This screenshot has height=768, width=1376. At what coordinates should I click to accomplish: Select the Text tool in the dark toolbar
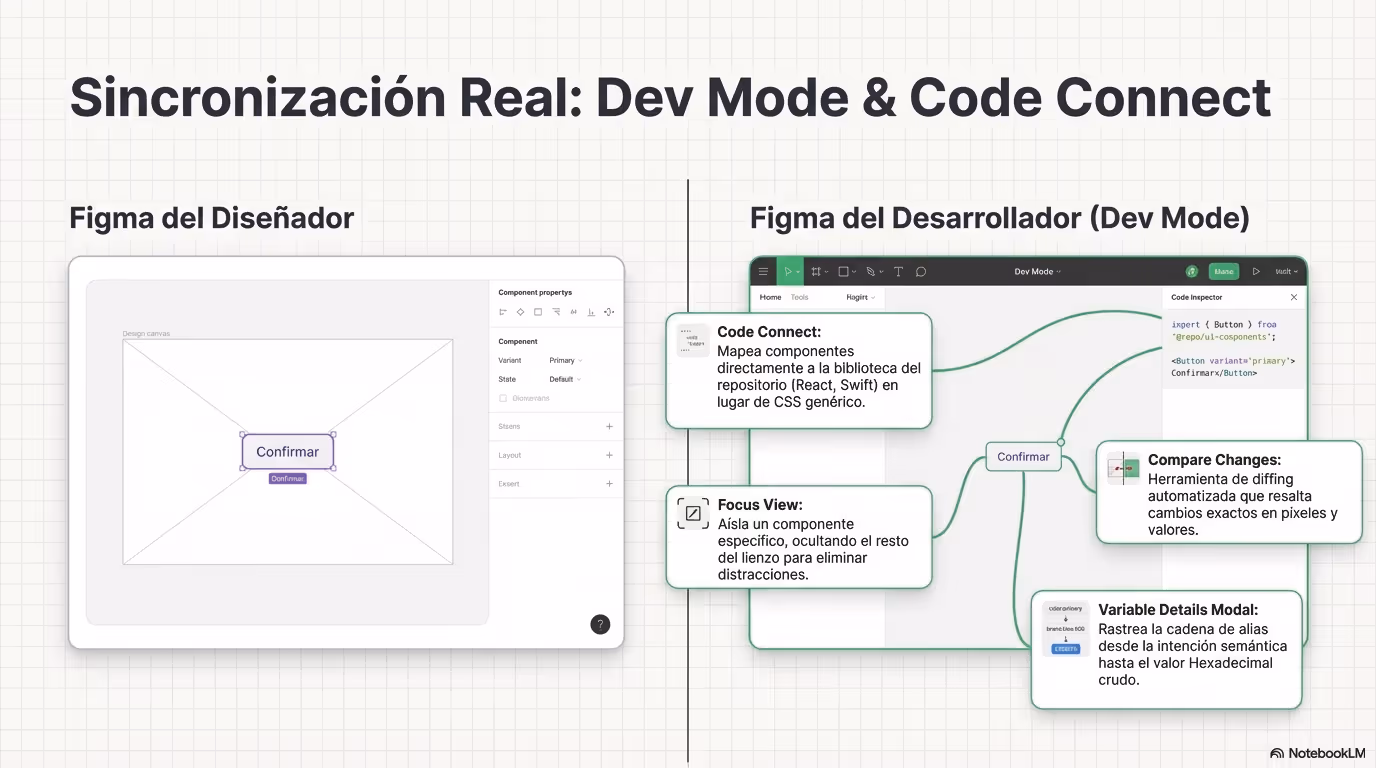[898, 271]
